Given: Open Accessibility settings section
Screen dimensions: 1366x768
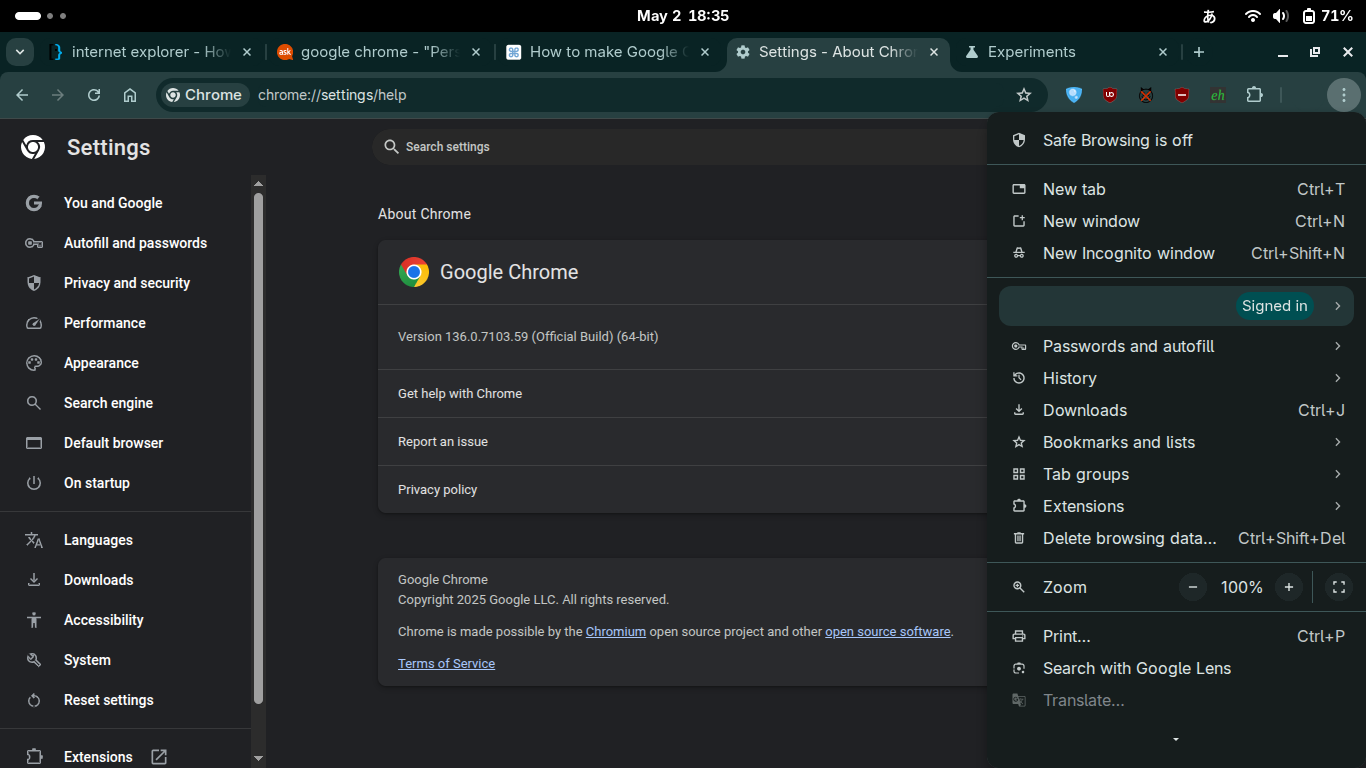Looking at the screenshot, I should pyautogui.click(x=104, y=620).
